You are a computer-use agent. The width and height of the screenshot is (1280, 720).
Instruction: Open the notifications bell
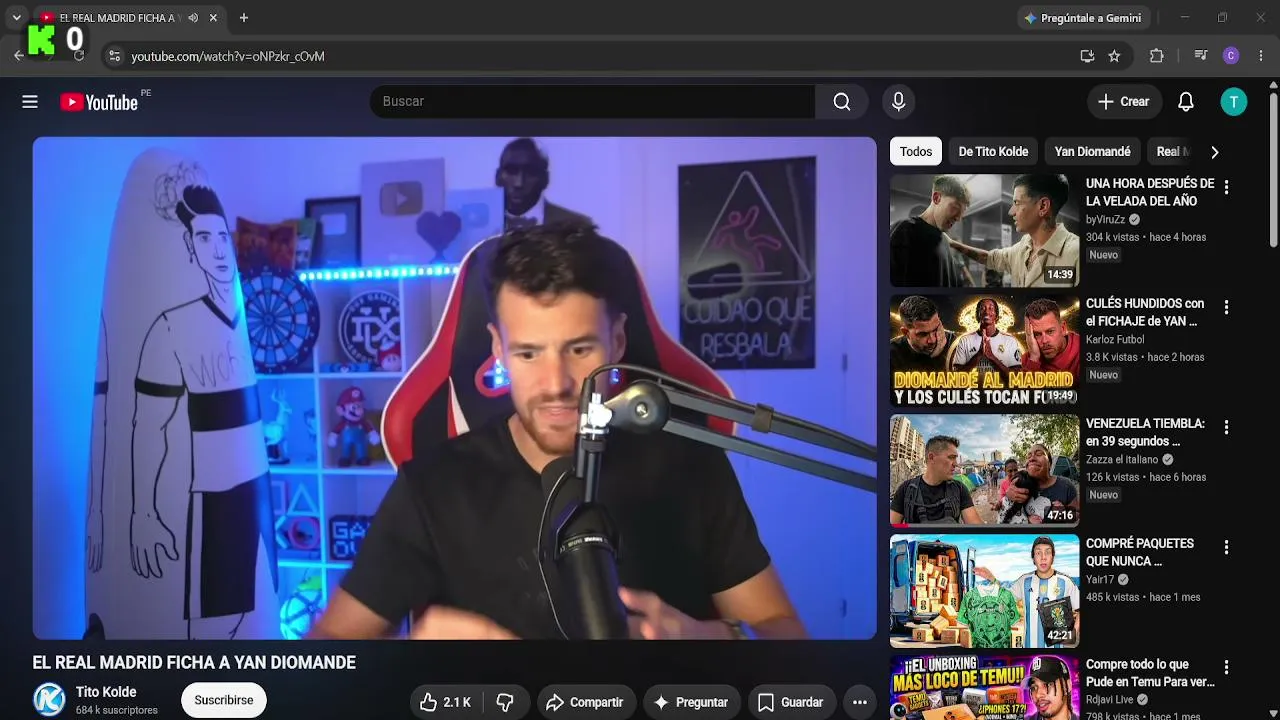coord(1186,101)
